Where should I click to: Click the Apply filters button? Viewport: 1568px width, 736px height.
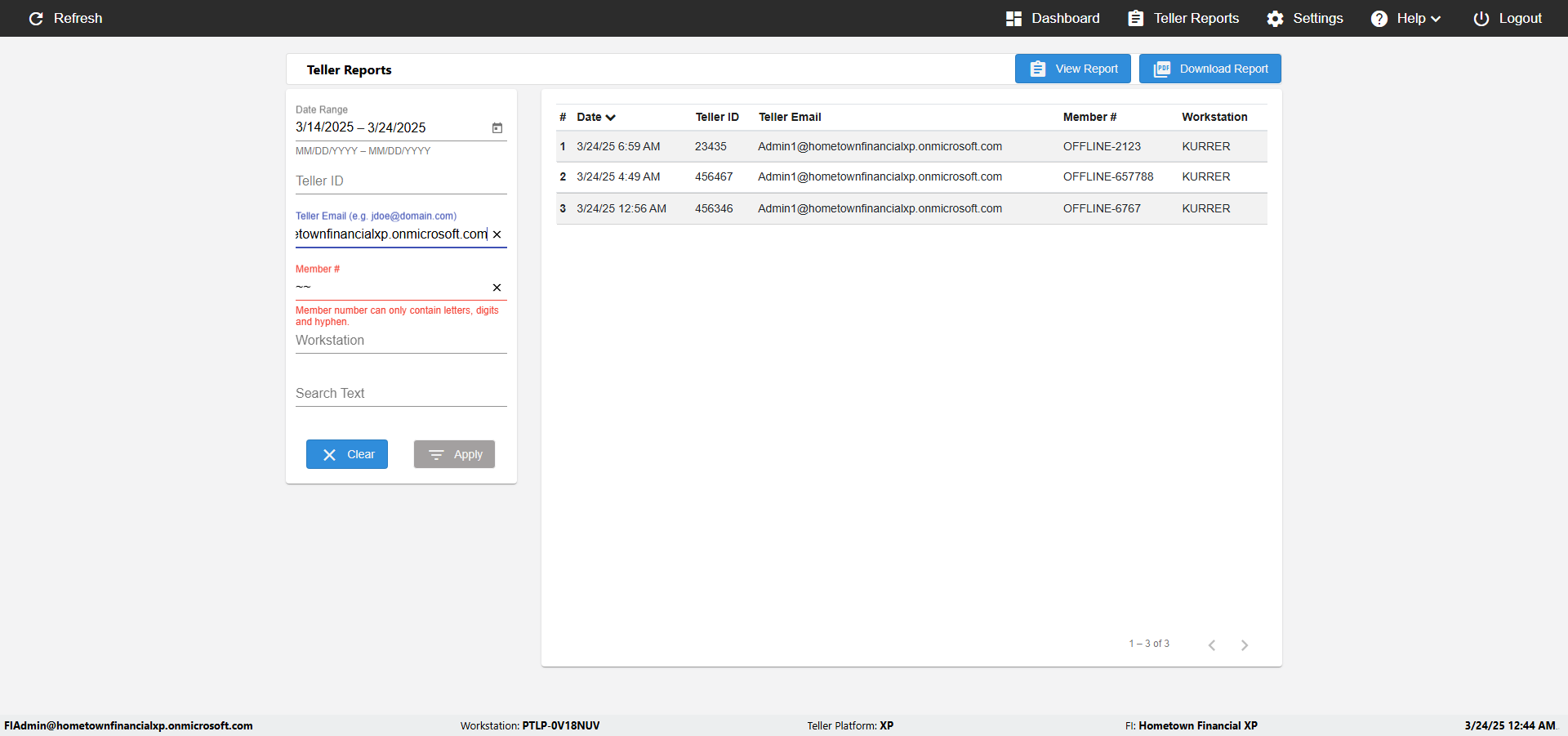point(454,454)
